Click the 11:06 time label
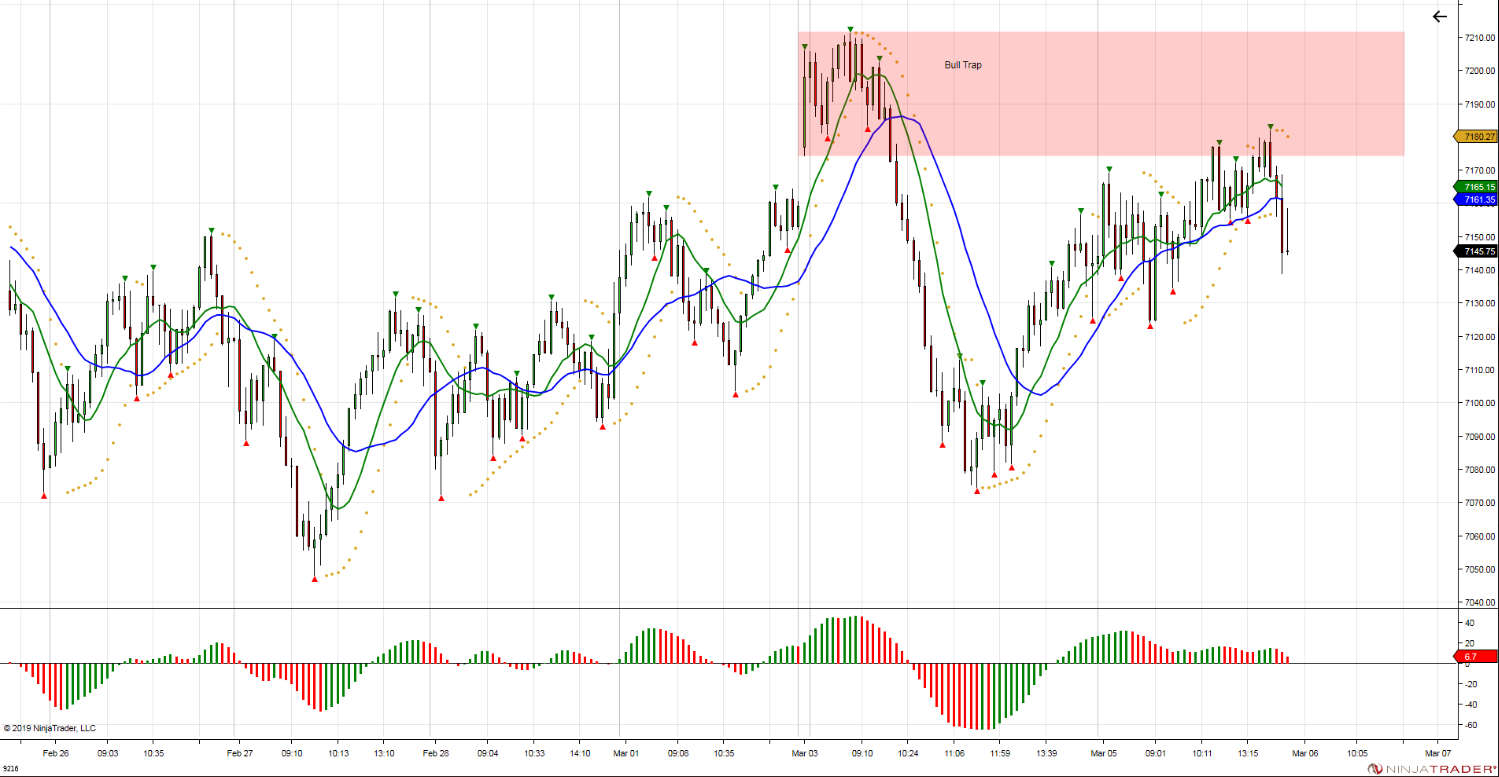Viewport: 1499px width, 777px height. 954,753
